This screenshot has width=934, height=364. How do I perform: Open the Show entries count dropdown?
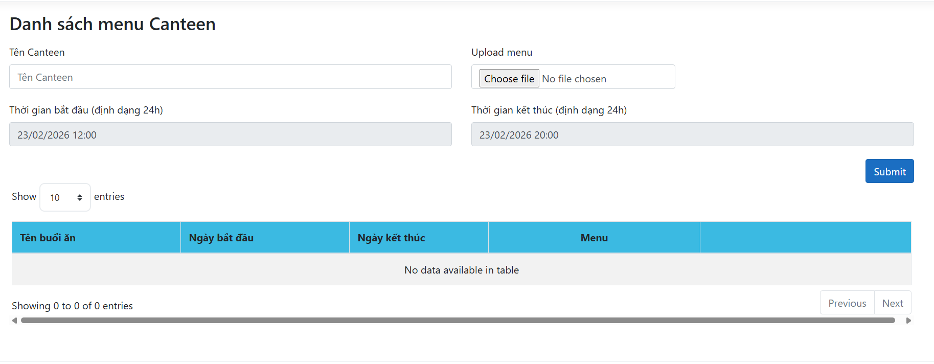click(65, 197)
